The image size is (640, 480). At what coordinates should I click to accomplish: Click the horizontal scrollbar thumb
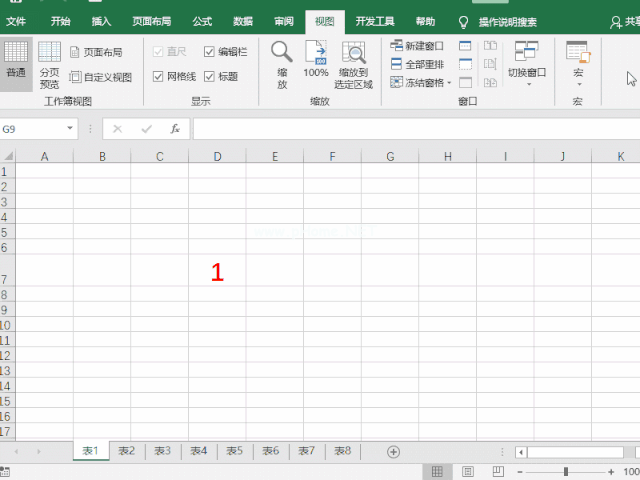(x=575, y=452)
